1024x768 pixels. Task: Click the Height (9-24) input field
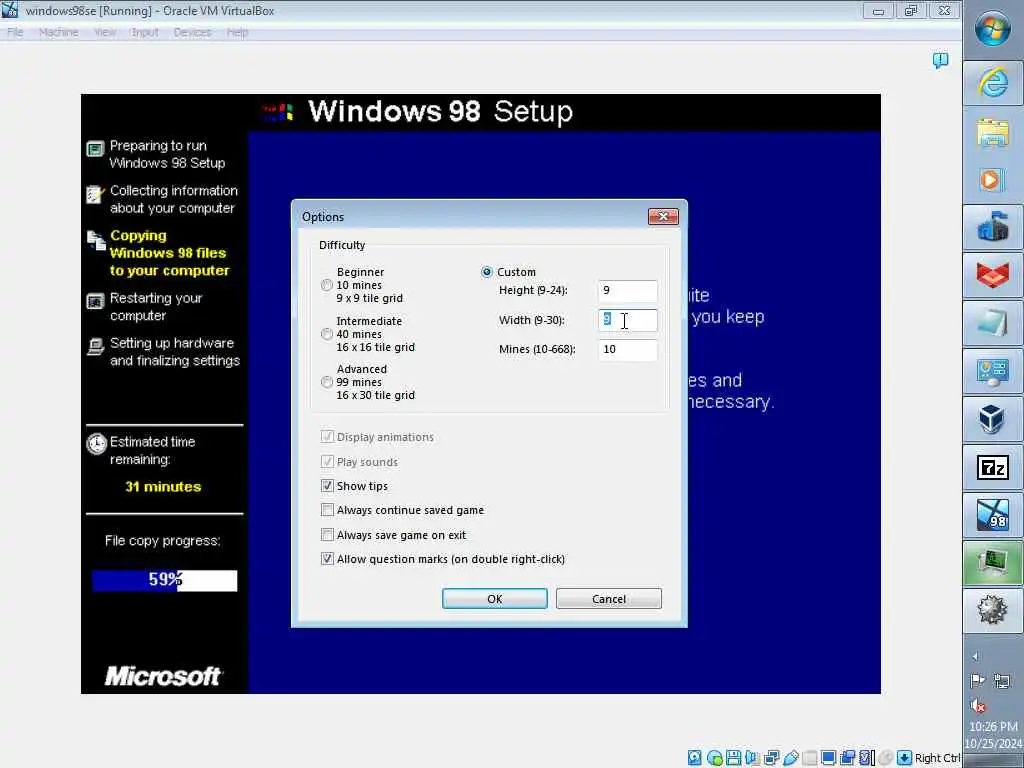(x=627, y=291)
